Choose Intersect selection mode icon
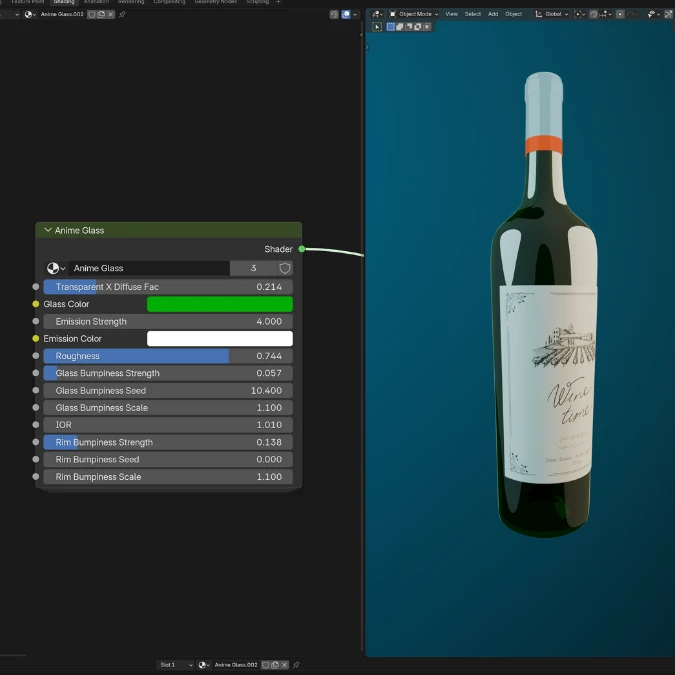 pyautogui.click(x=427, y=27)
